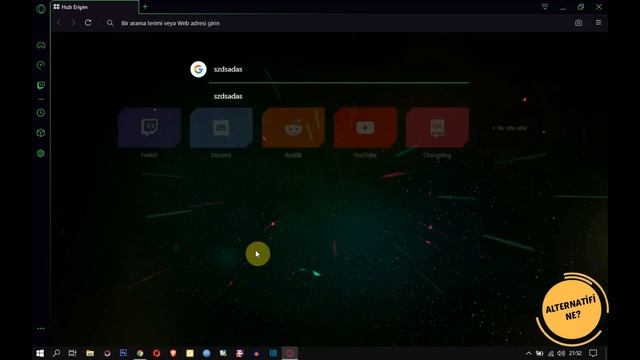Viewport: 640px width, 360px height.
Task: Open the Opera GX menu logo
Action: click(x=41, y=9)
